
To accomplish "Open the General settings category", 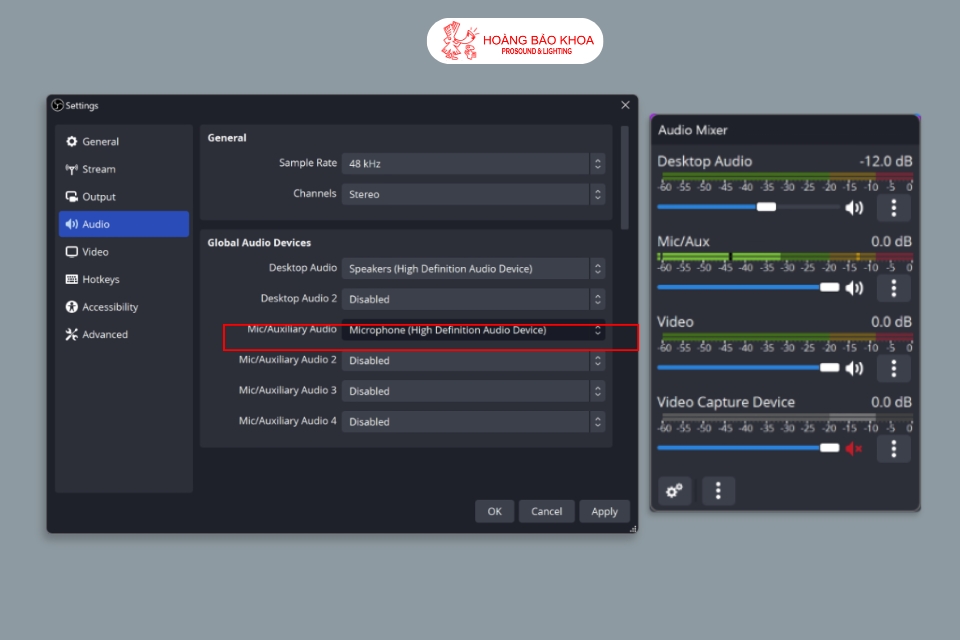I will 124,141.
